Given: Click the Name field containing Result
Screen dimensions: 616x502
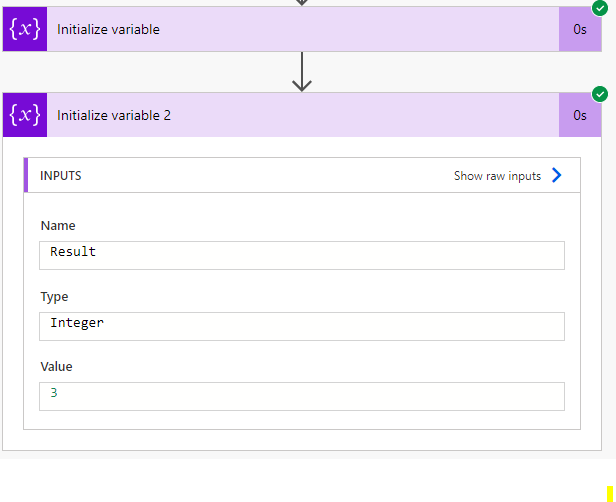Looking at the screenshot, I should coord(302,255).
